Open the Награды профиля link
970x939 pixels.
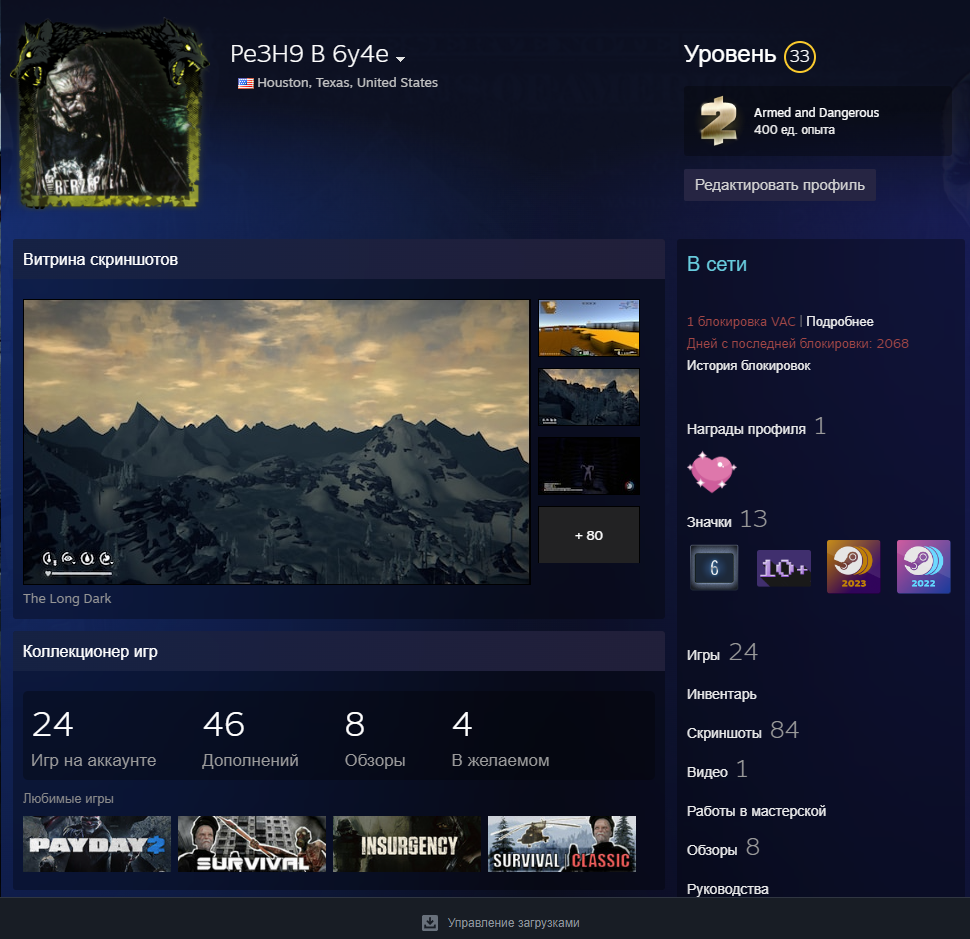click(746, 429)
